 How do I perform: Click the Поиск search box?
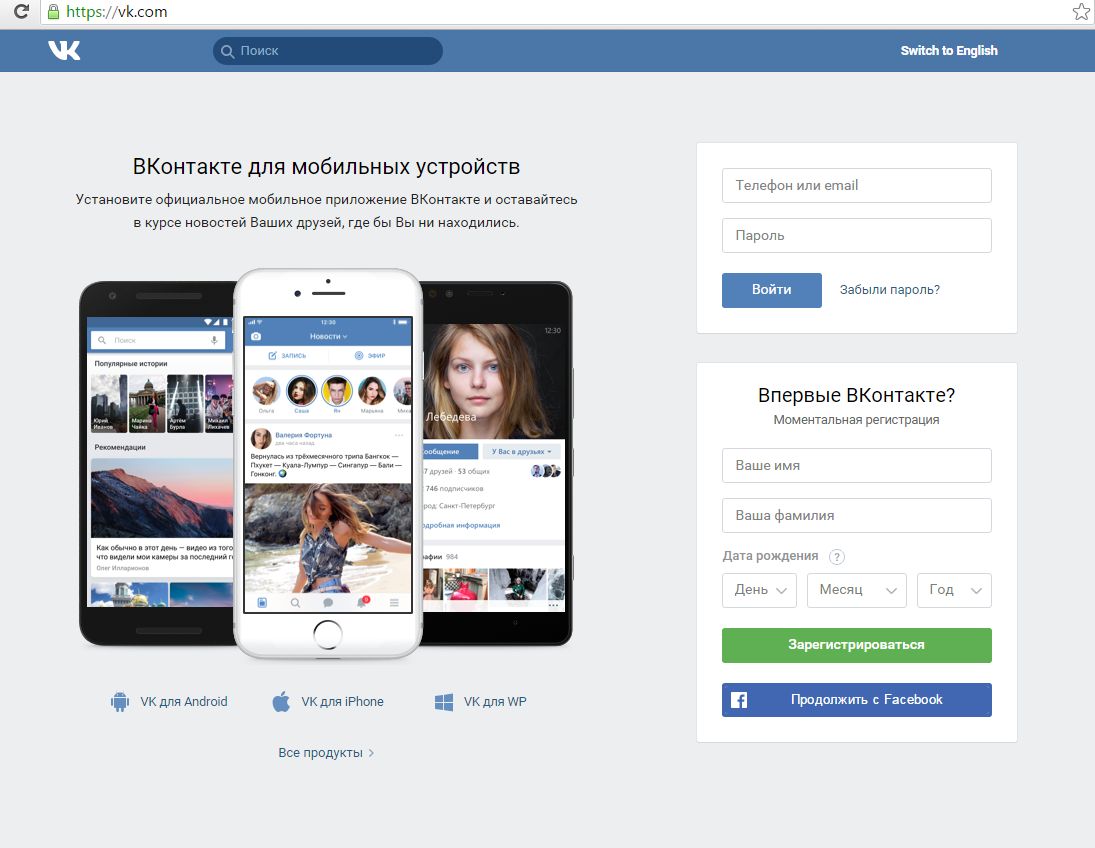327,51
